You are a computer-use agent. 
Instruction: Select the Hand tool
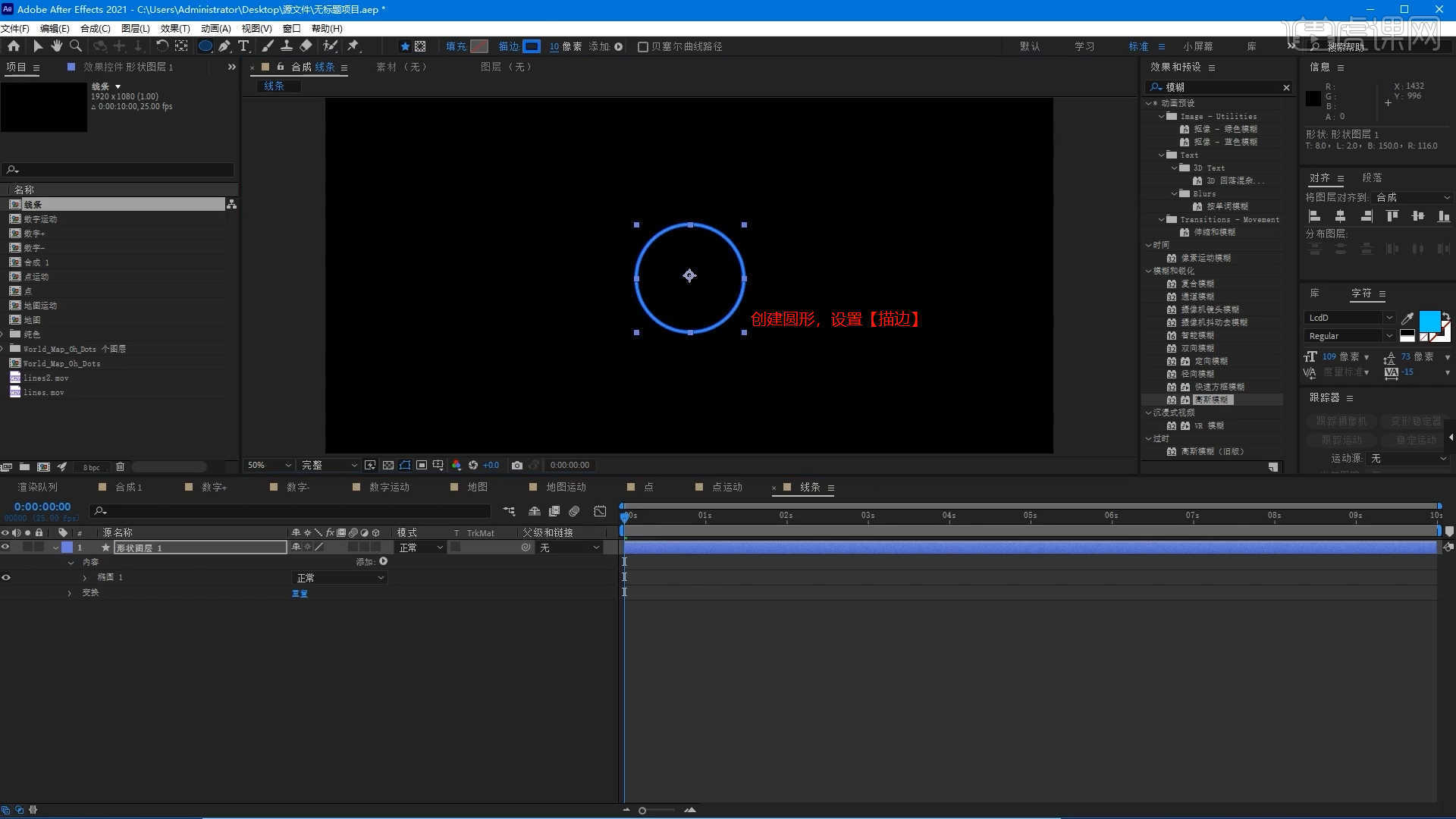(57, 46)
